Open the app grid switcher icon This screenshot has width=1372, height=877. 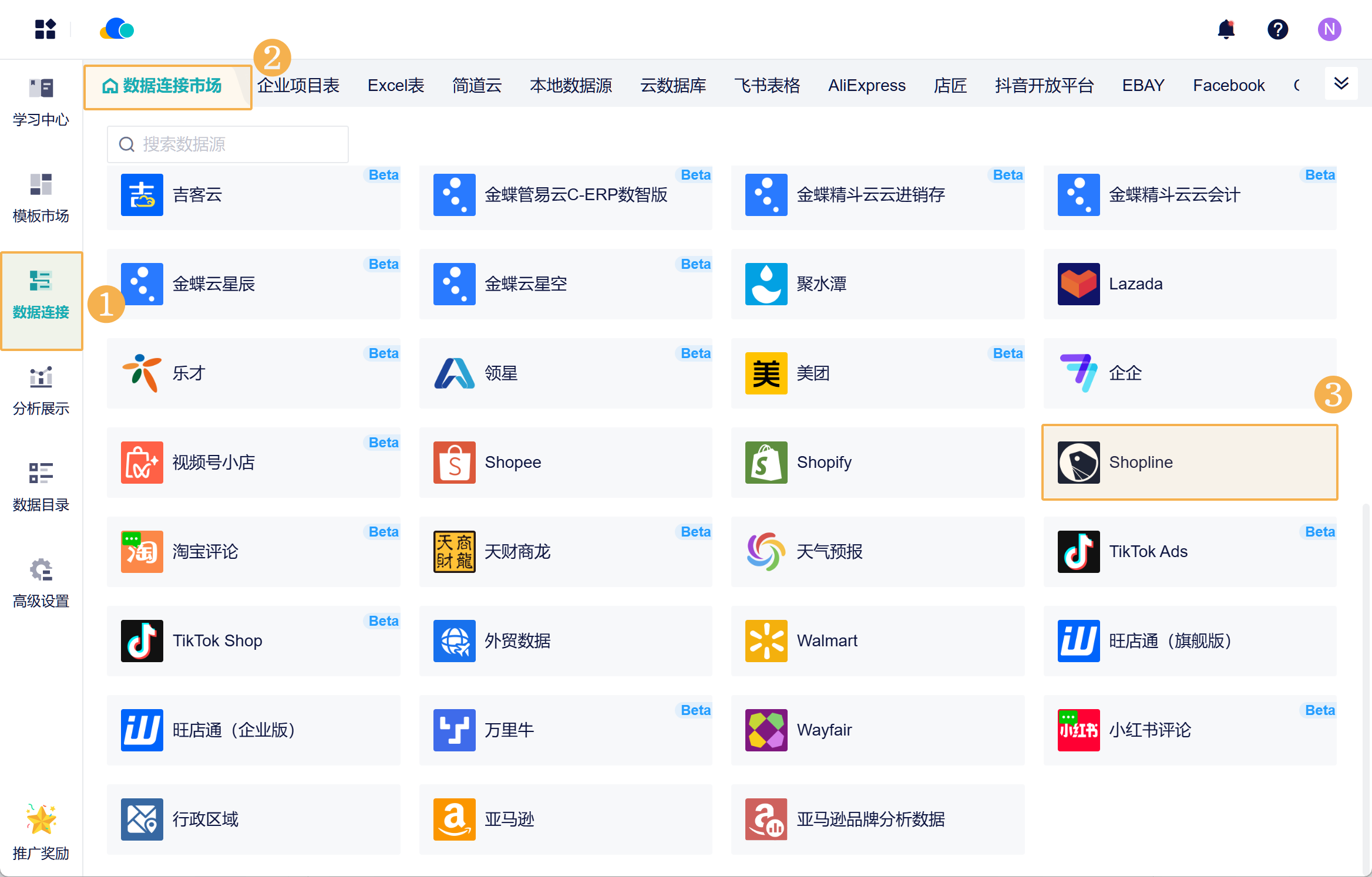pyautogui.click(x=45, y=29)
